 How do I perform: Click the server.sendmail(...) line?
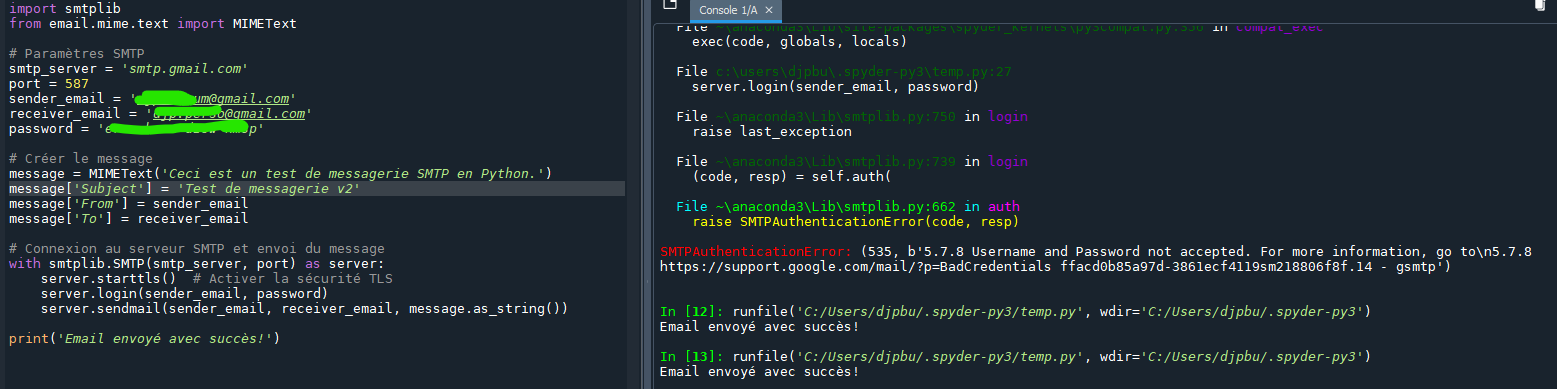click(x=305, y=309)
